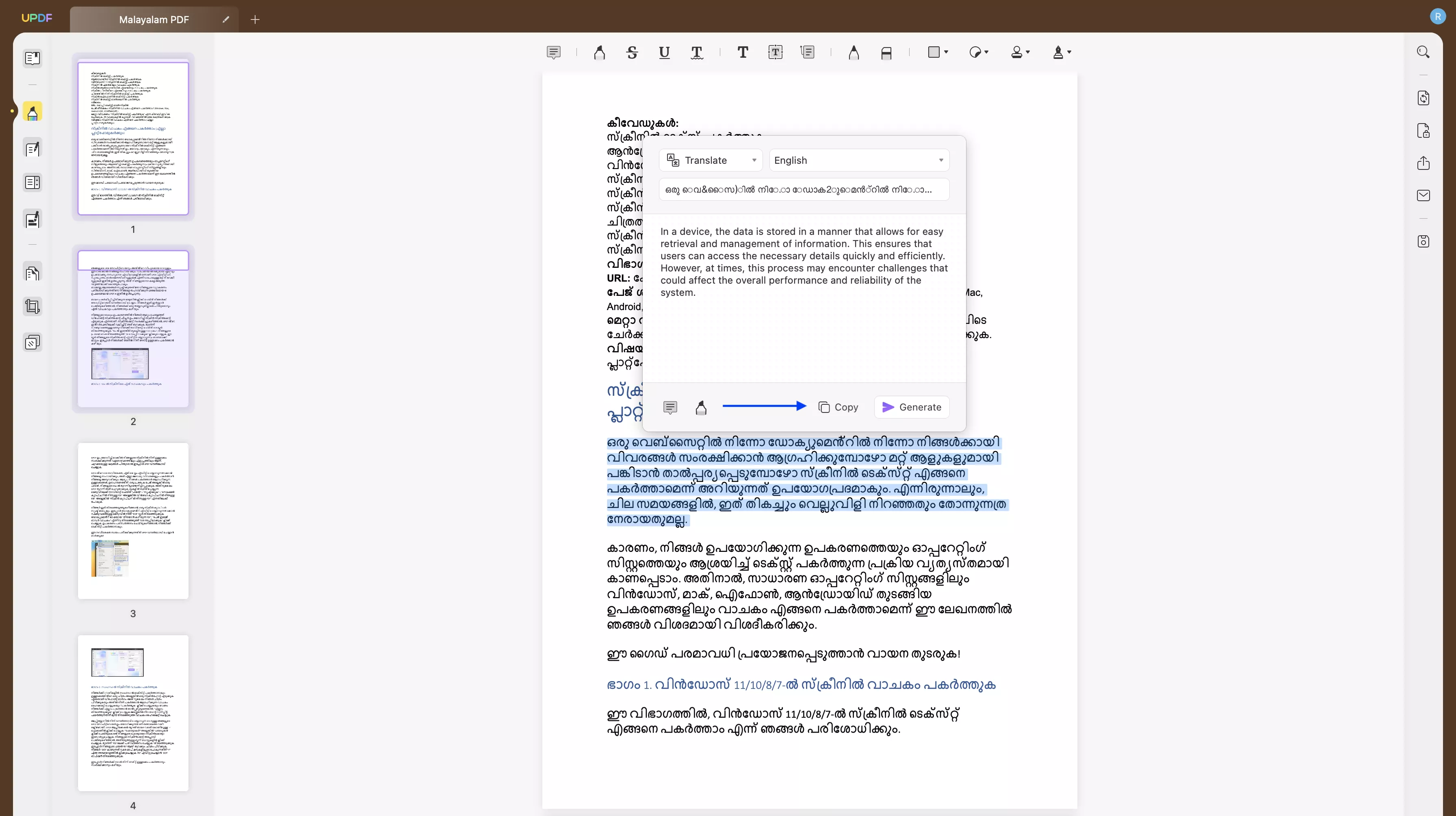Viewport: 1456px width, 816px height.
Task: Select the Sticky Note tool in top toolbar
Action: click(x=553, y=52)
